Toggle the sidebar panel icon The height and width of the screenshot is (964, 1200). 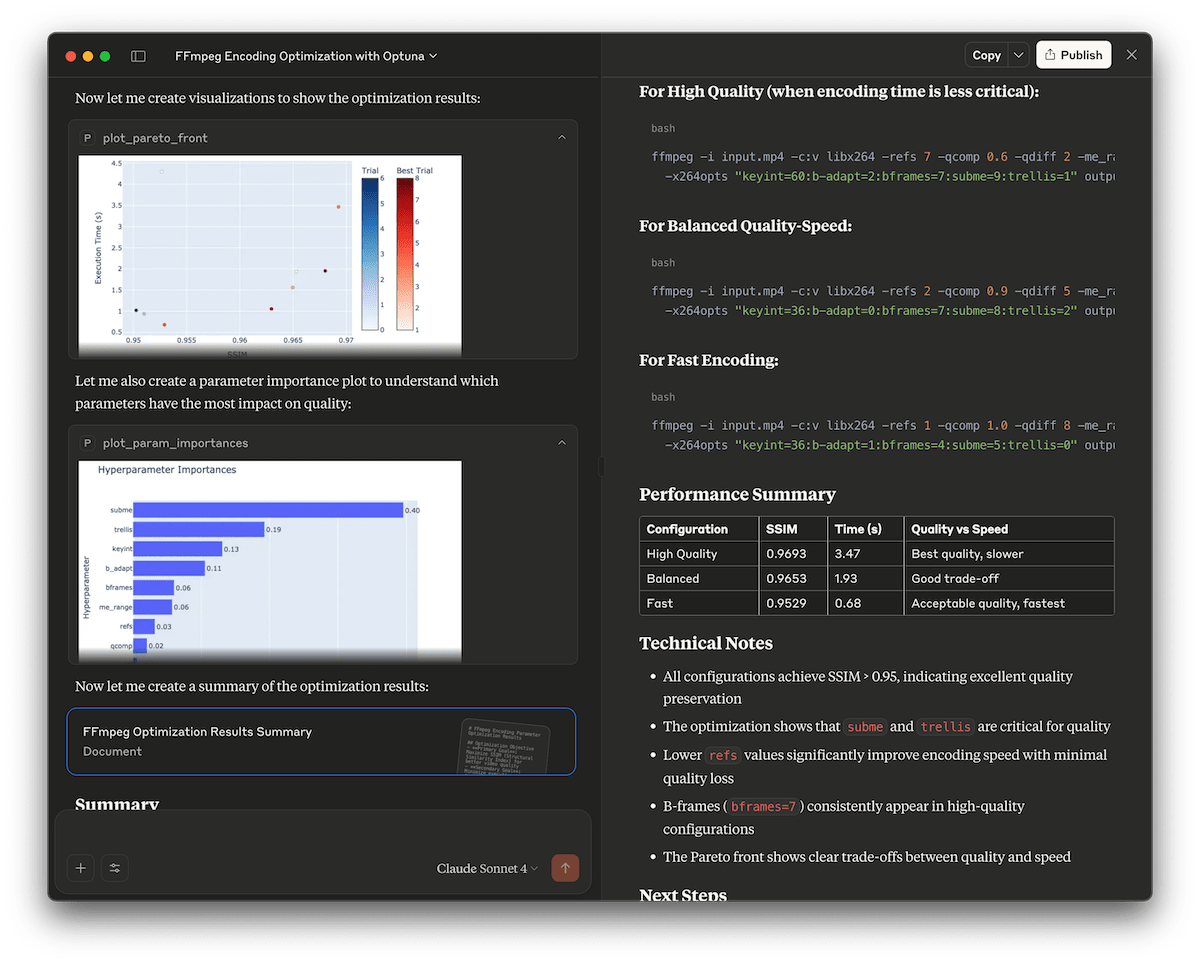click(138, 56)
